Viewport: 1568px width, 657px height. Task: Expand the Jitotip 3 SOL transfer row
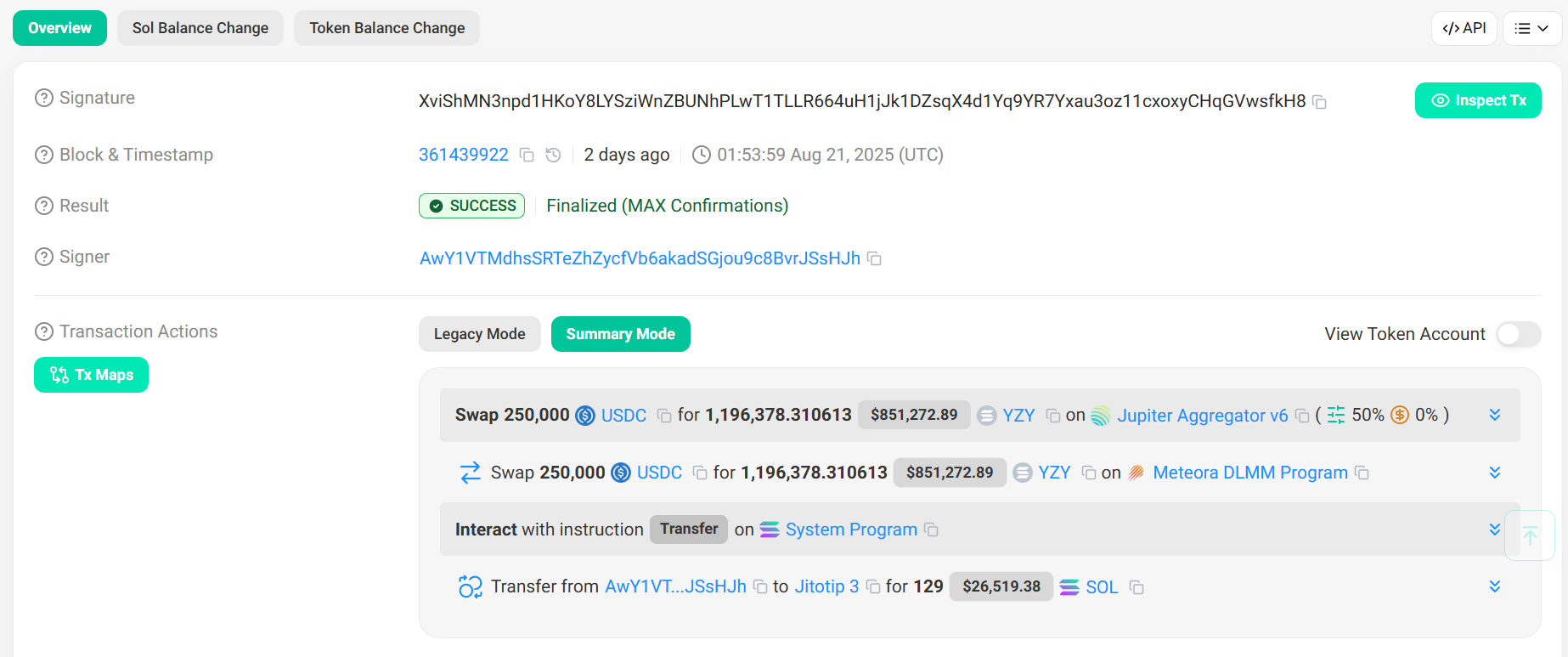(x=1495, y=586)
